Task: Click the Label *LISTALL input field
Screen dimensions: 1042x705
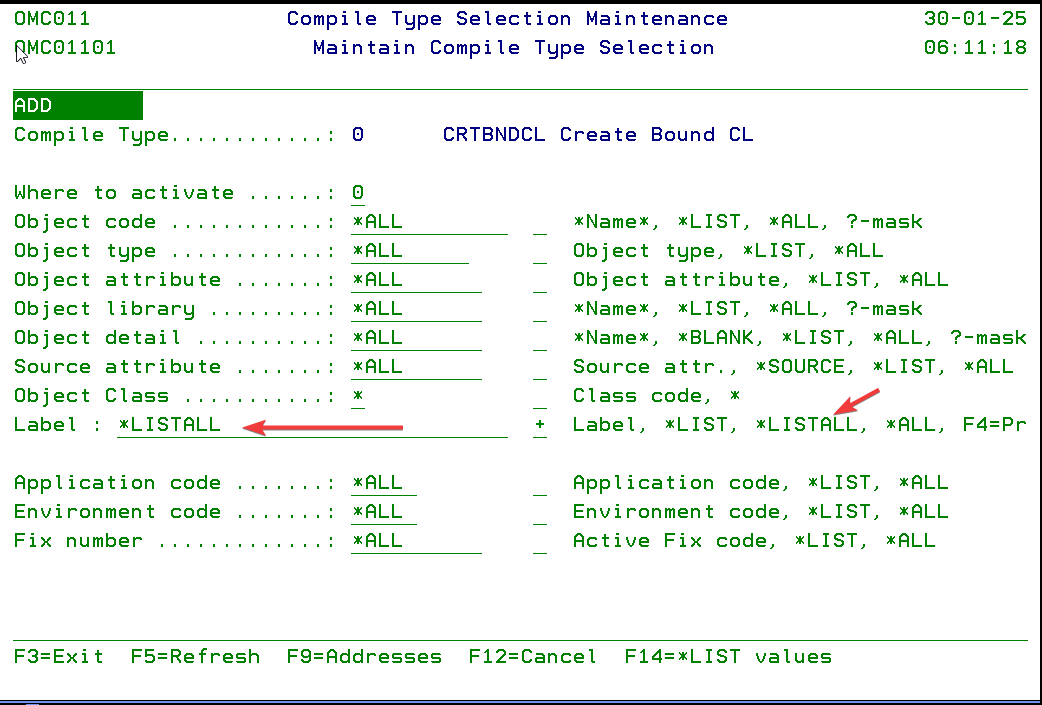Action: 312,425
